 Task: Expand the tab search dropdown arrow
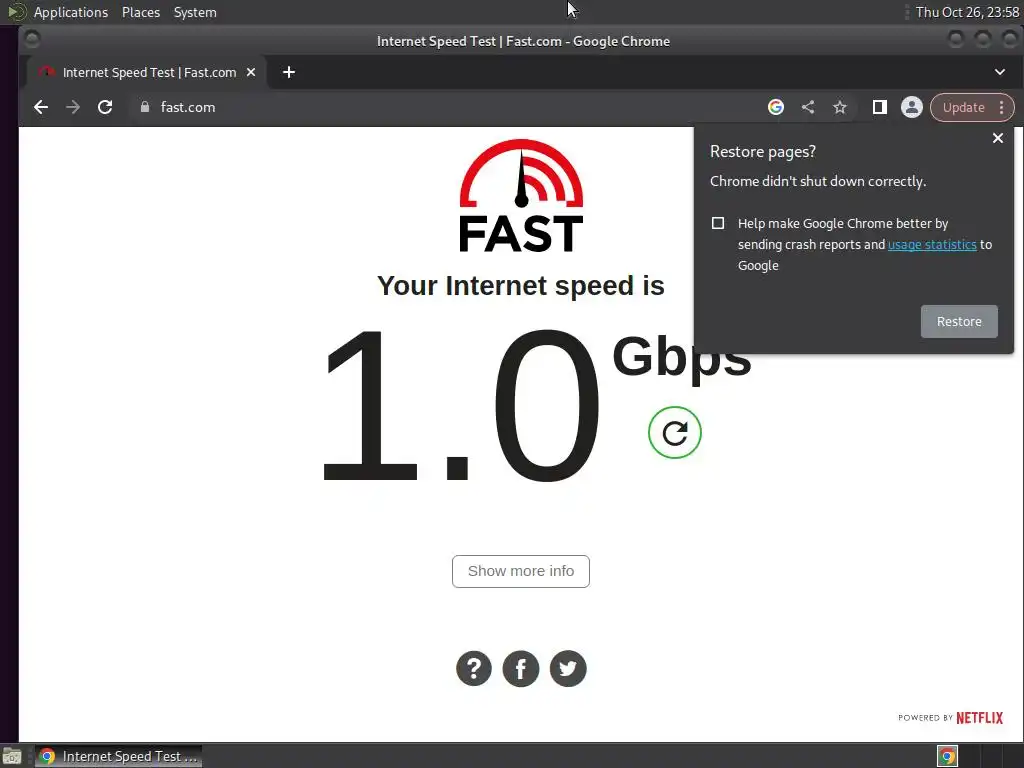pyautogui.click(x=1000, y=72)
